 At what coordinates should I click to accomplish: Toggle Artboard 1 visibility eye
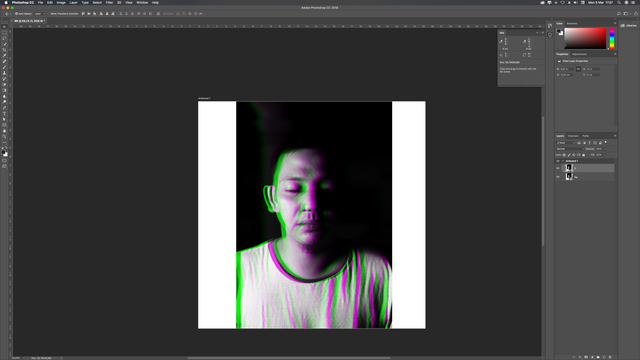pos(558,161)
